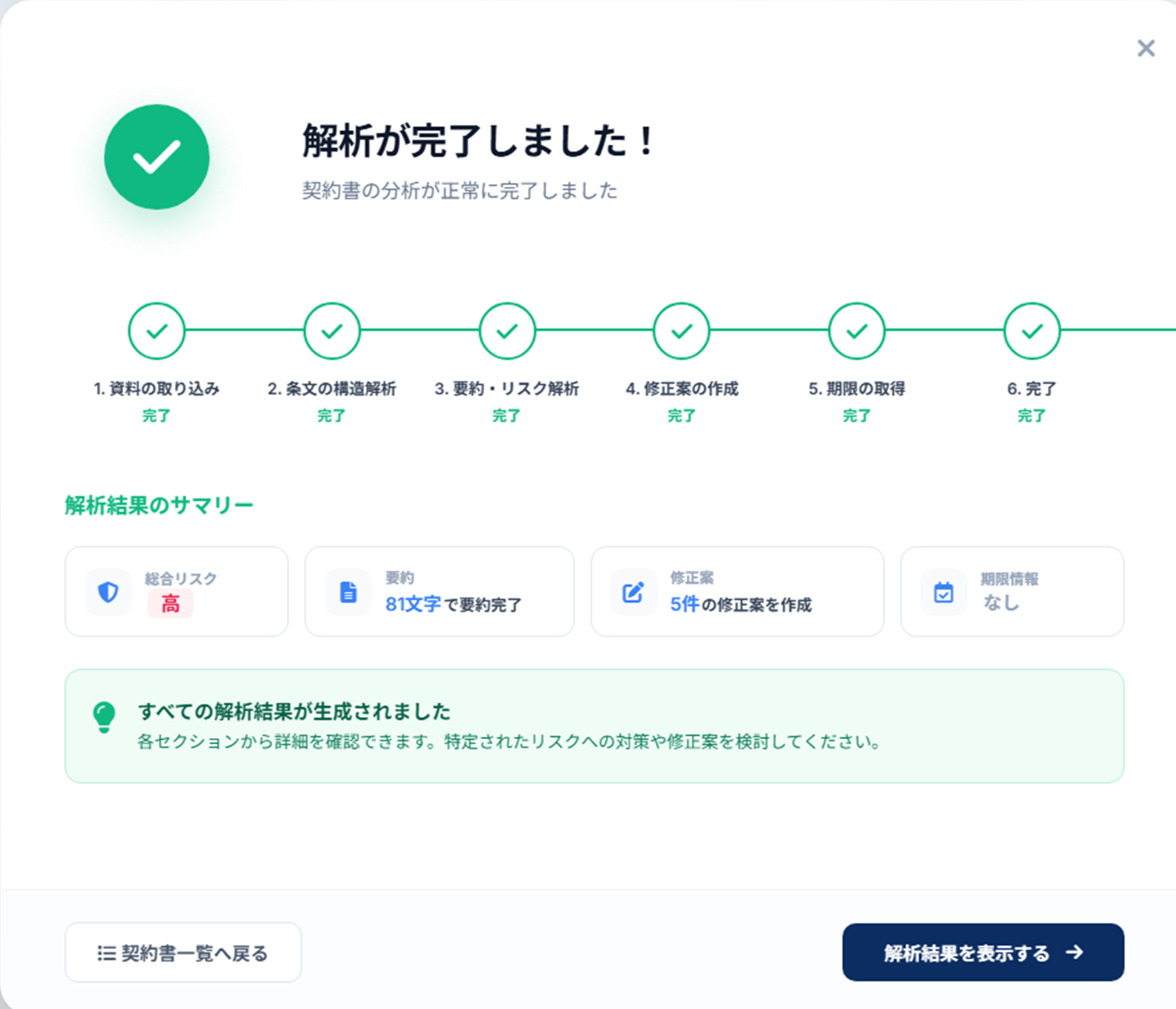Screen dimensions: 1176x1009
Task: Click the 81文字 summary count text
Action: point(413,604)
